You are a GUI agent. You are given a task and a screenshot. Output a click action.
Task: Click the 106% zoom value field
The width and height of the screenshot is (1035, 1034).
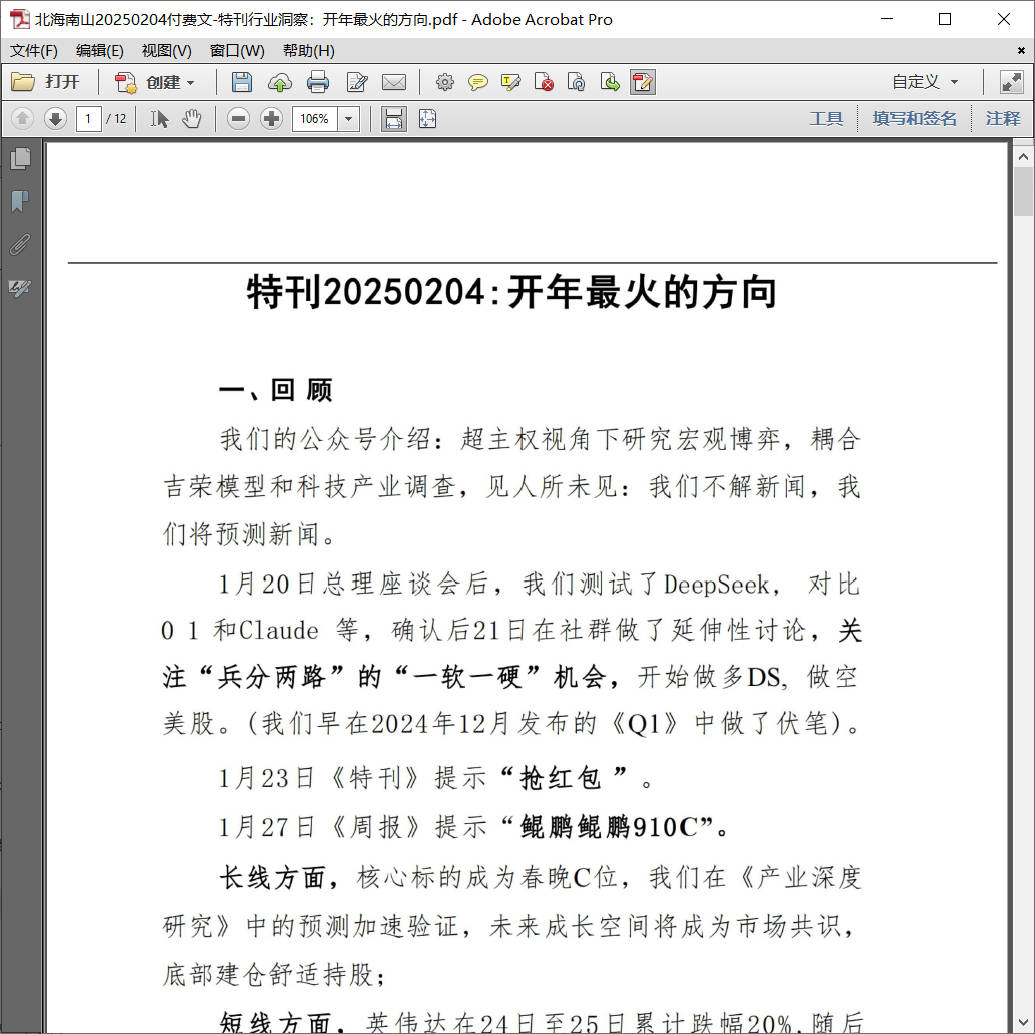[315, 119]
